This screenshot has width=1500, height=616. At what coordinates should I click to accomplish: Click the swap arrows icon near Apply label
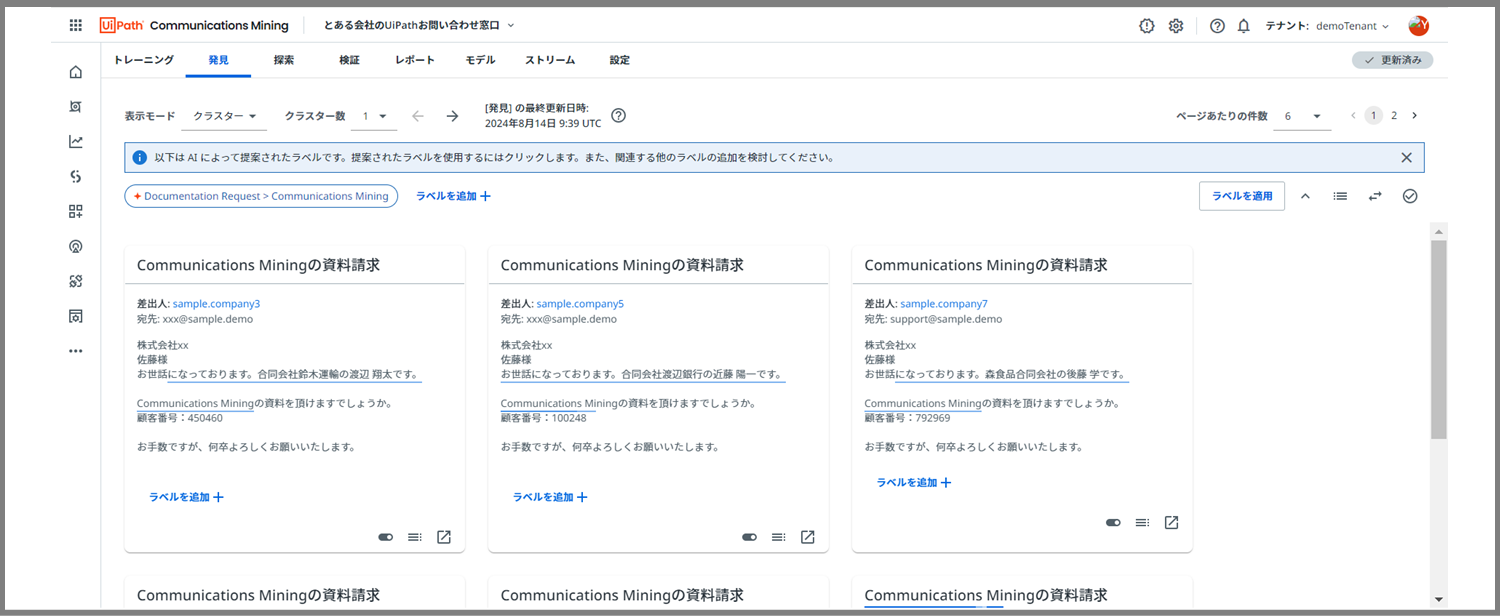coord(1375,196)
